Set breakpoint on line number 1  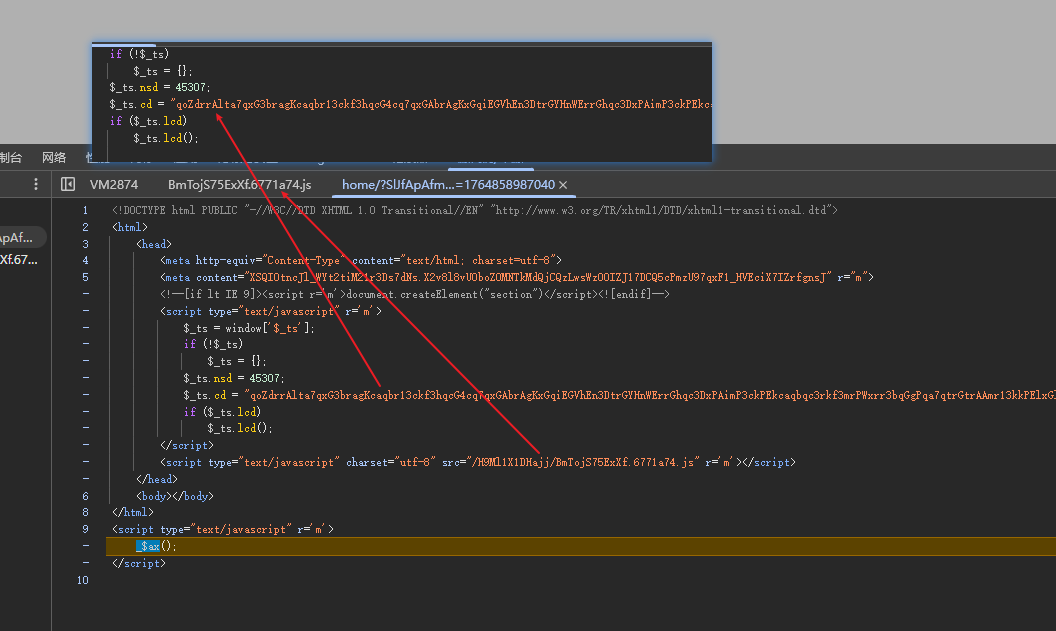pyautogui.click(x=85, y=210)
